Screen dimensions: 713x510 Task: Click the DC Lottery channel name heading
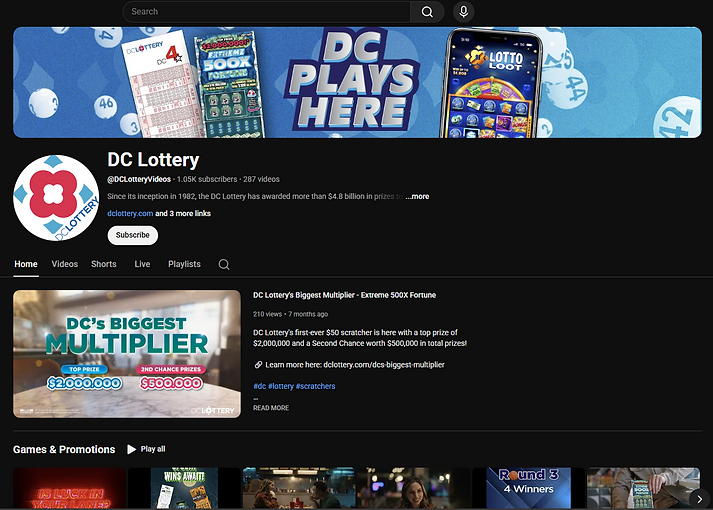tap(153, 160)
